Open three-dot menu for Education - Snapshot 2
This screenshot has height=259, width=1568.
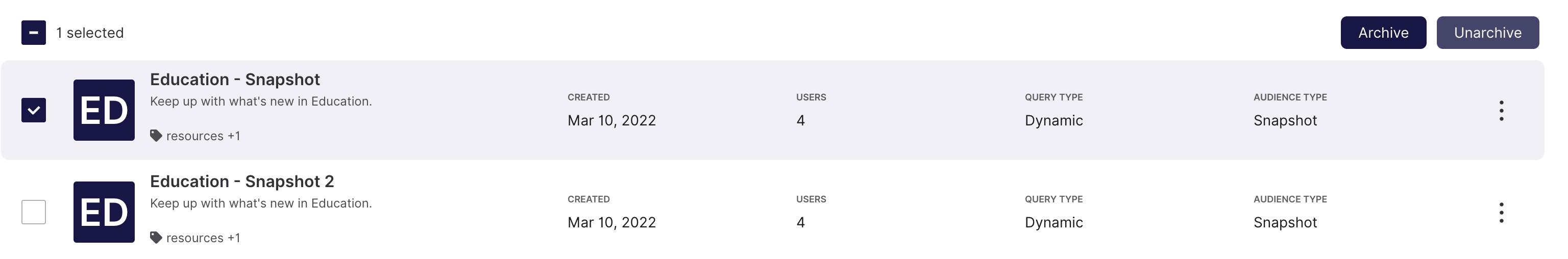pos(1501,213)
